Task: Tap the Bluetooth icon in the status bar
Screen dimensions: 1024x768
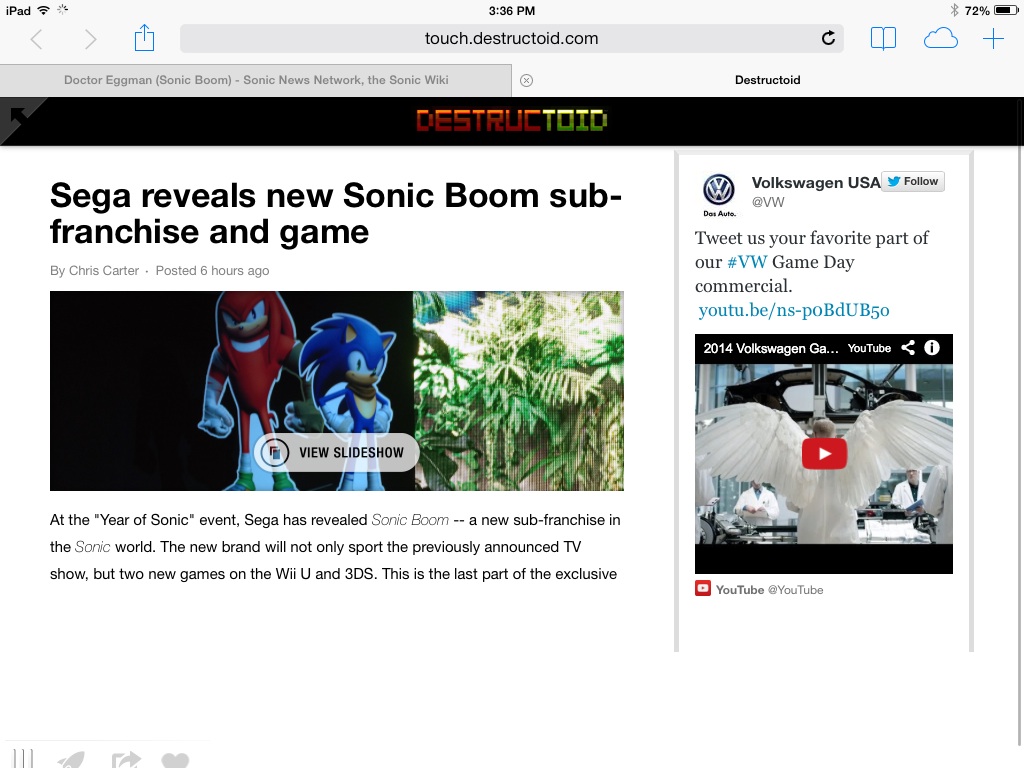Action: tap(954, 10)
